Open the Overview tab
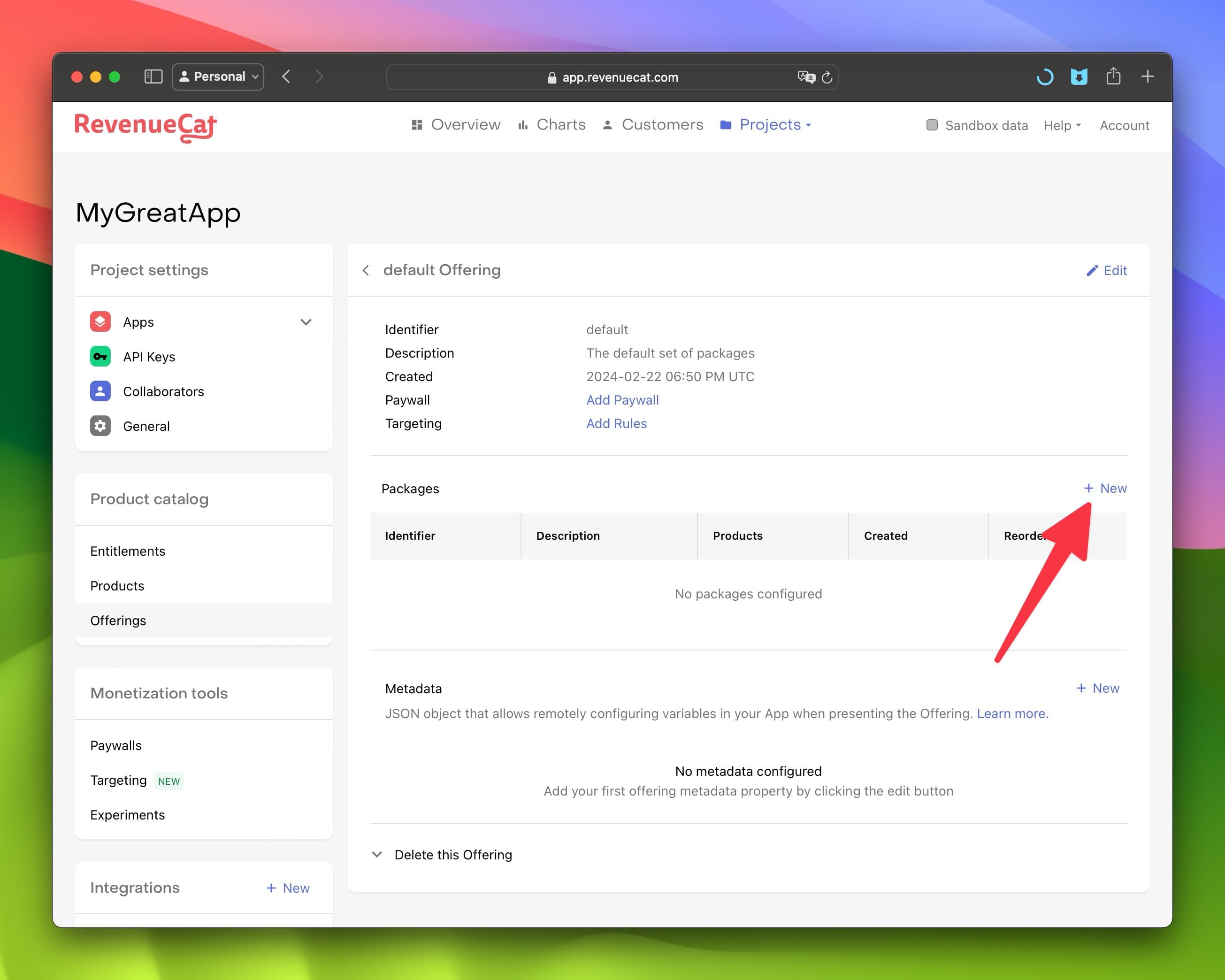Screen dimensions: 1225x980 tap(456, 124)
